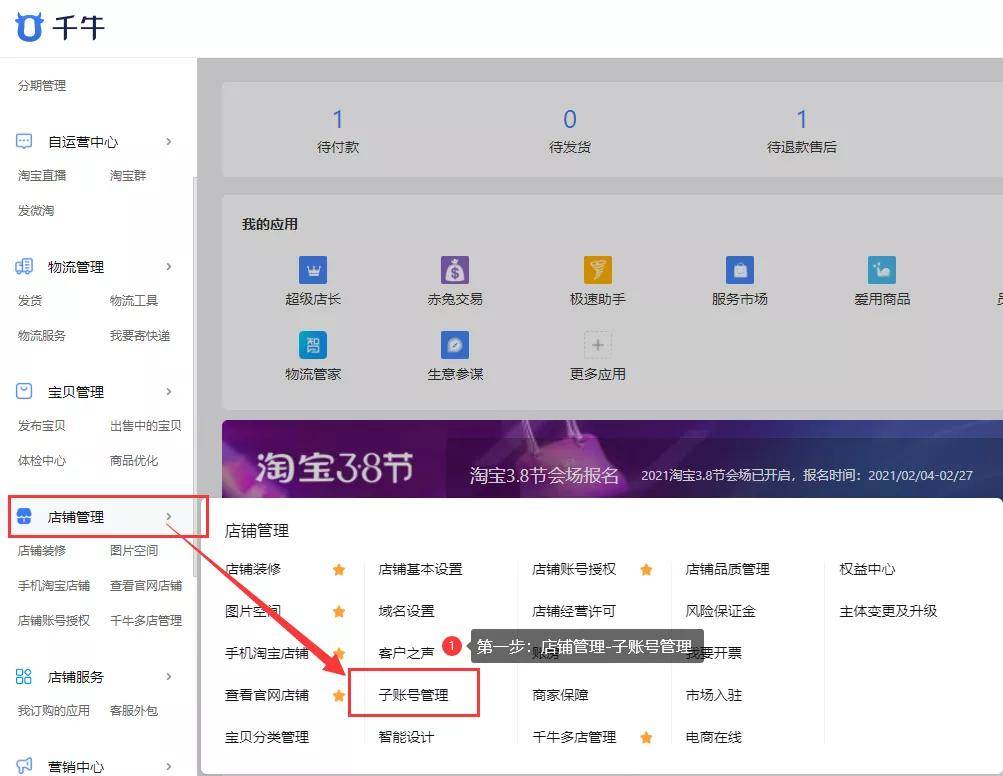This screenshot has width=1003, height=776.
Task: Open 权益中心 from the flyout
Action: (x=867, y=569)
